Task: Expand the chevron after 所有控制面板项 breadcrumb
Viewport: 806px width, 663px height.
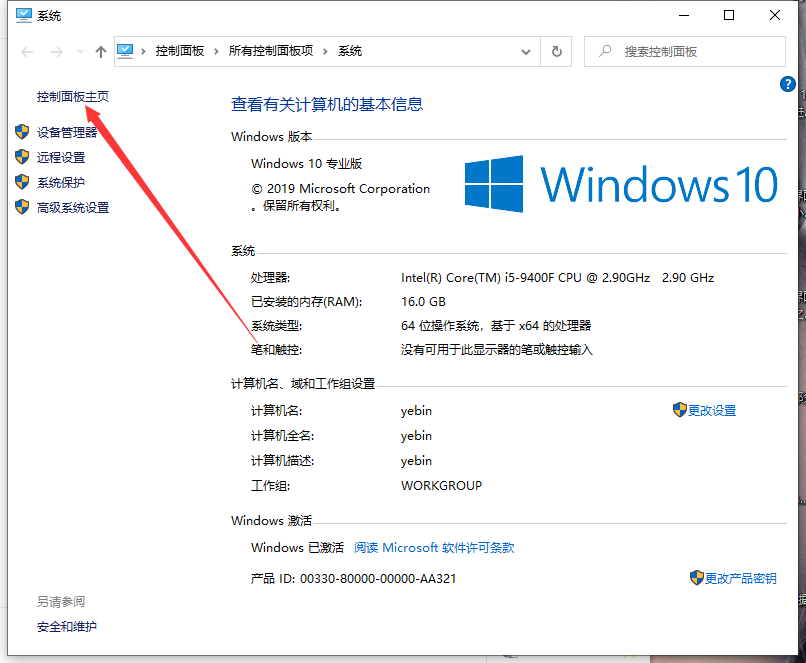Action: (x=326, y=51)
